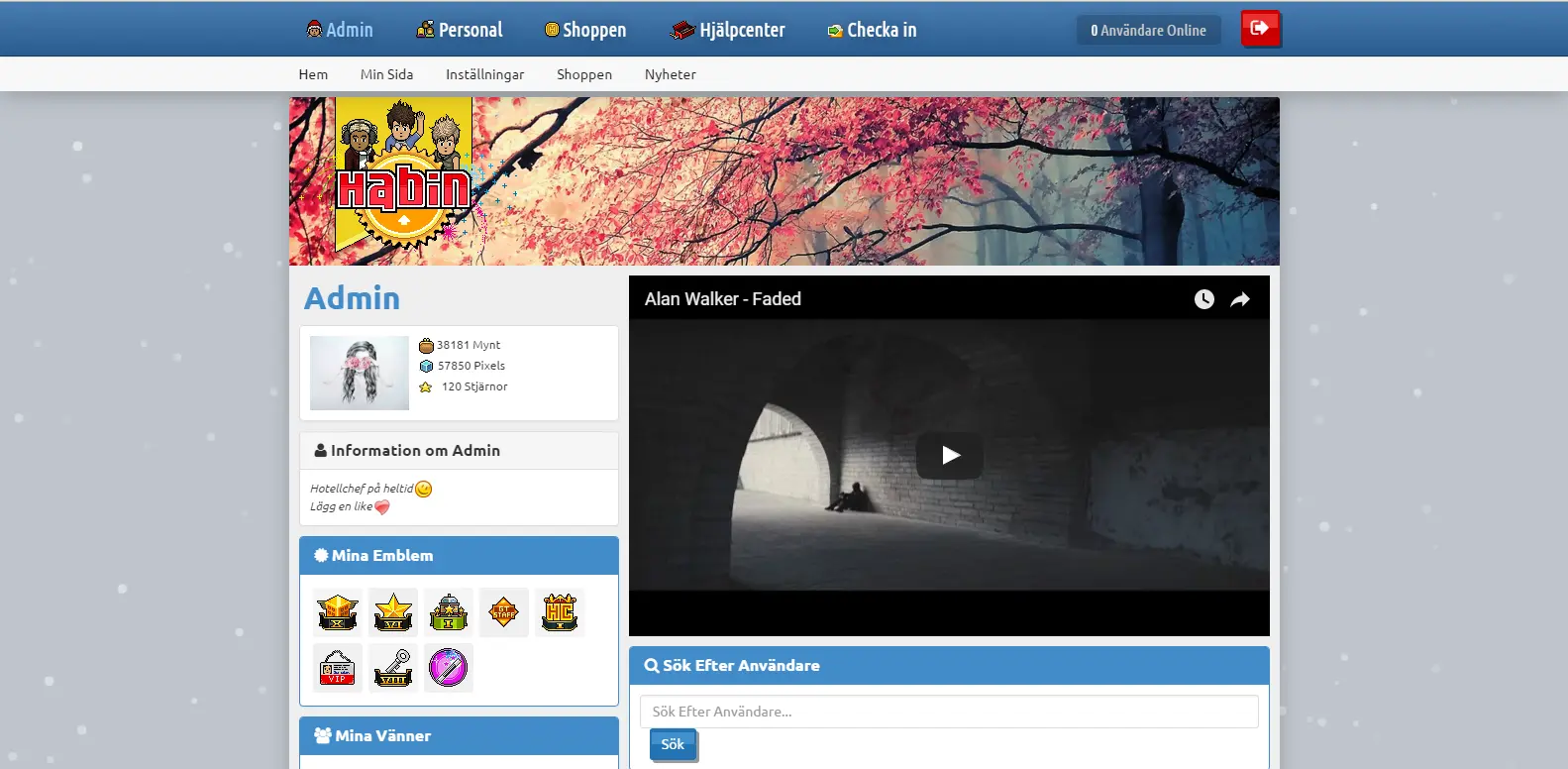1568x769 pixels.
Task: Select the silver key badge
Action: click(393, 668)
